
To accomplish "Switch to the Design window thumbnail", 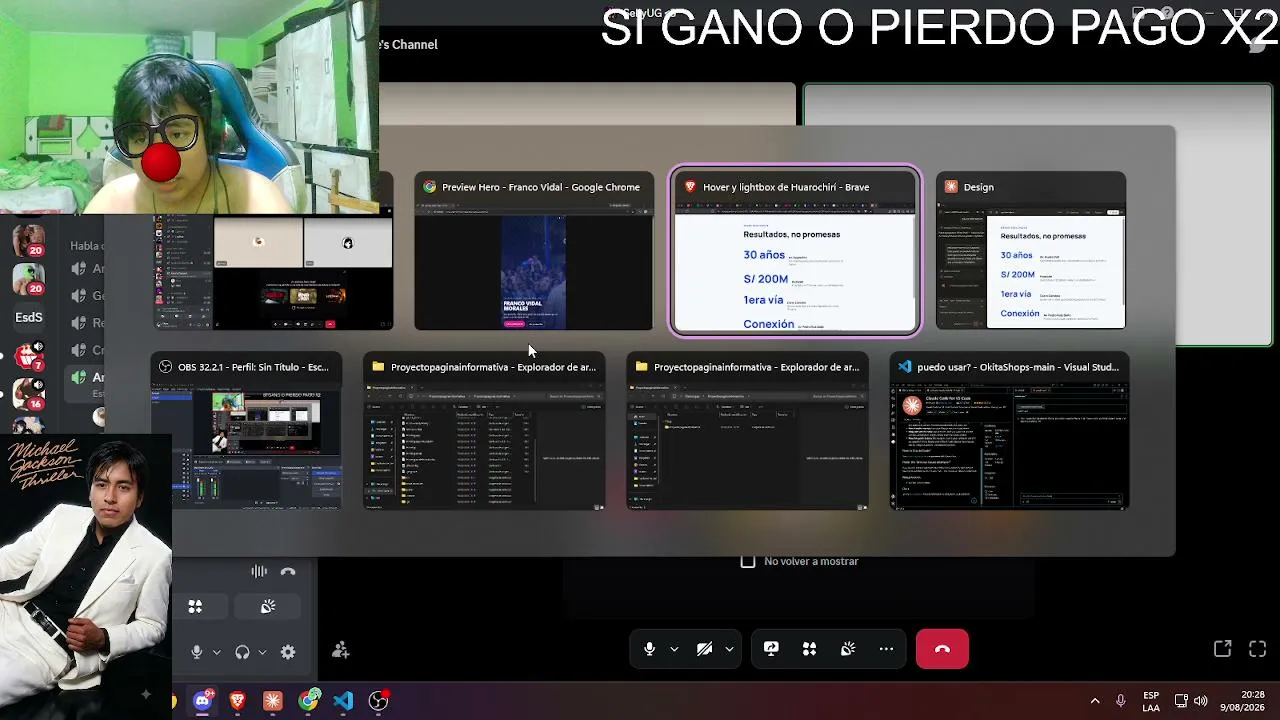I will tap(1031, 251).
